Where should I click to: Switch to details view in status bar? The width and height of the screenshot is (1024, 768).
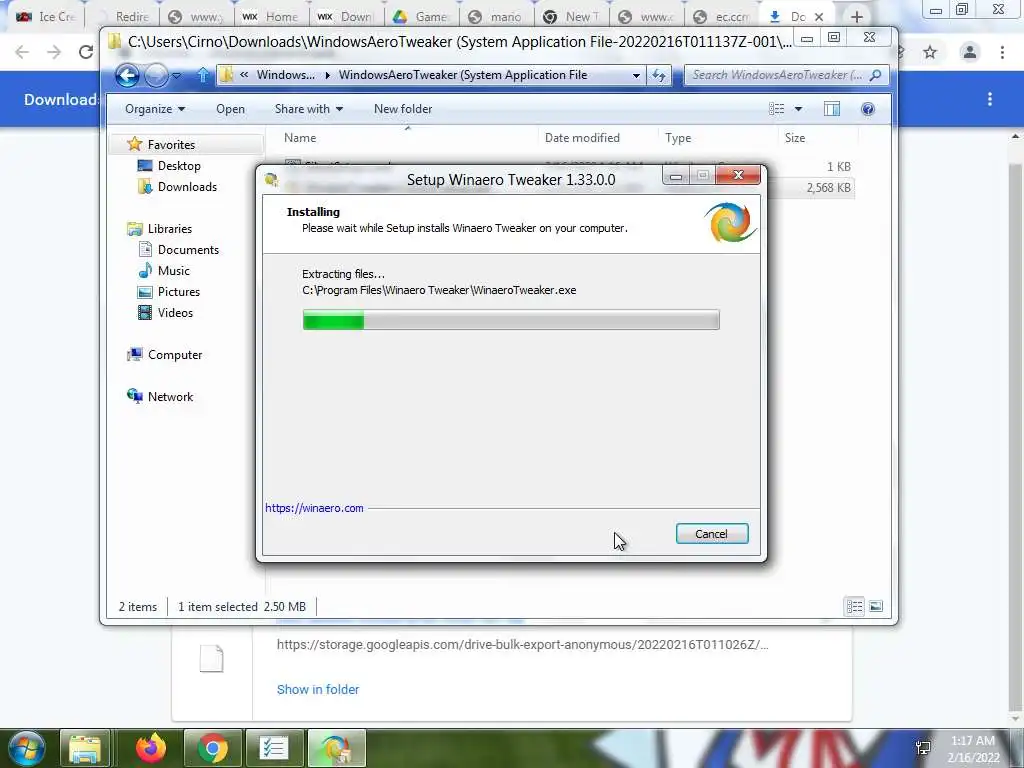coord(854,607)
